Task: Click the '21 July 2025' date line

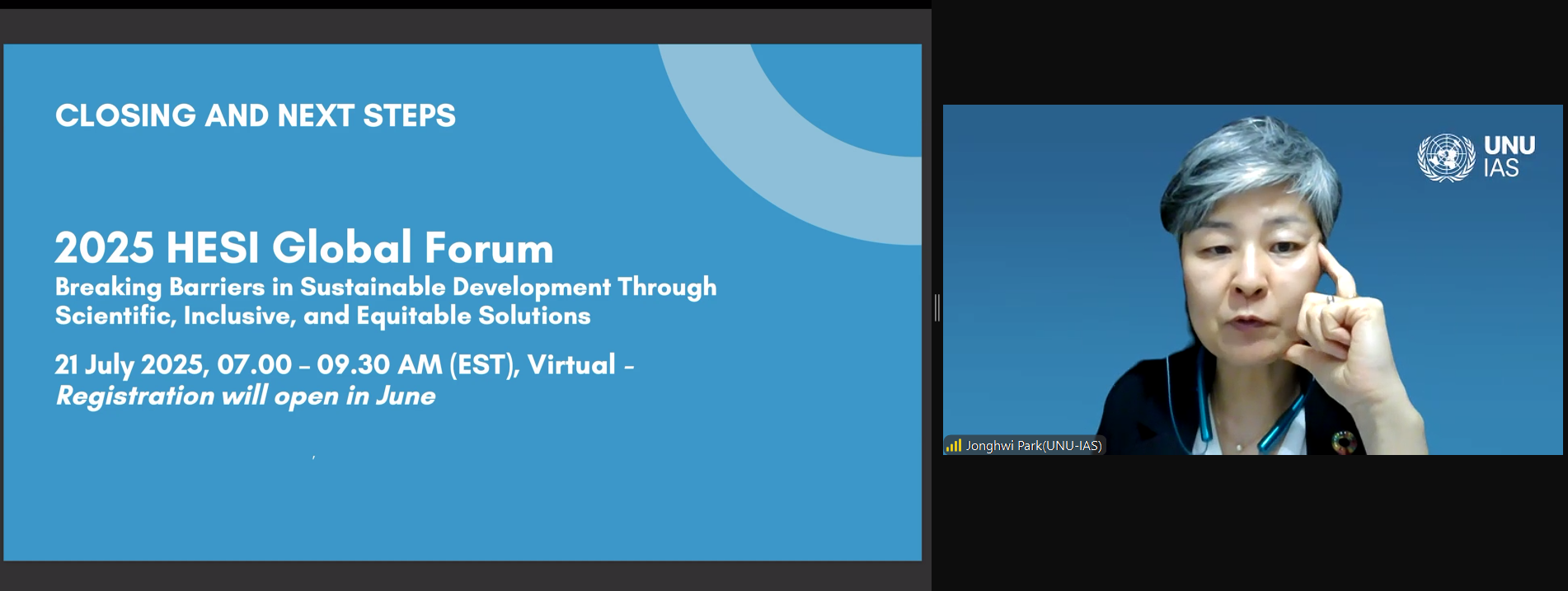Action: [344, 364]
